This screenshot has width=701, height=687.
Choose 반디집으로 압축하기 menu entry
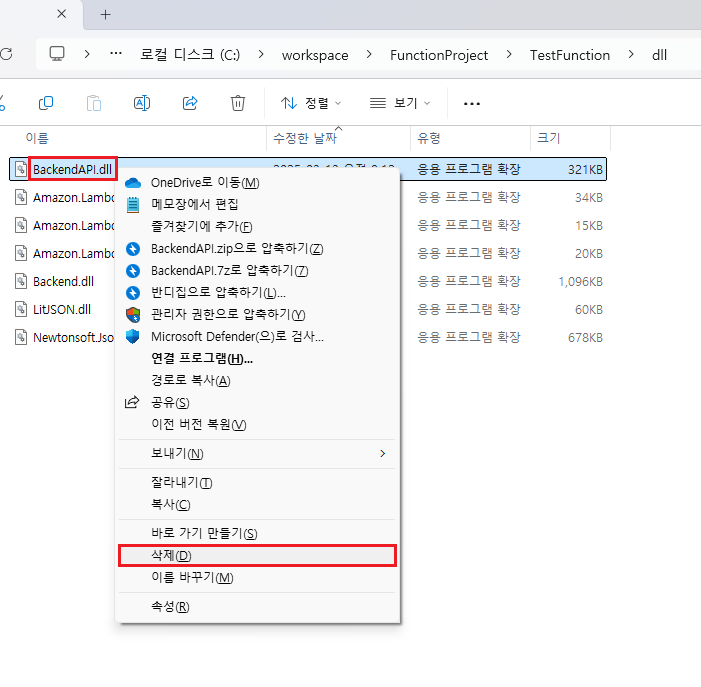point(257,292)
